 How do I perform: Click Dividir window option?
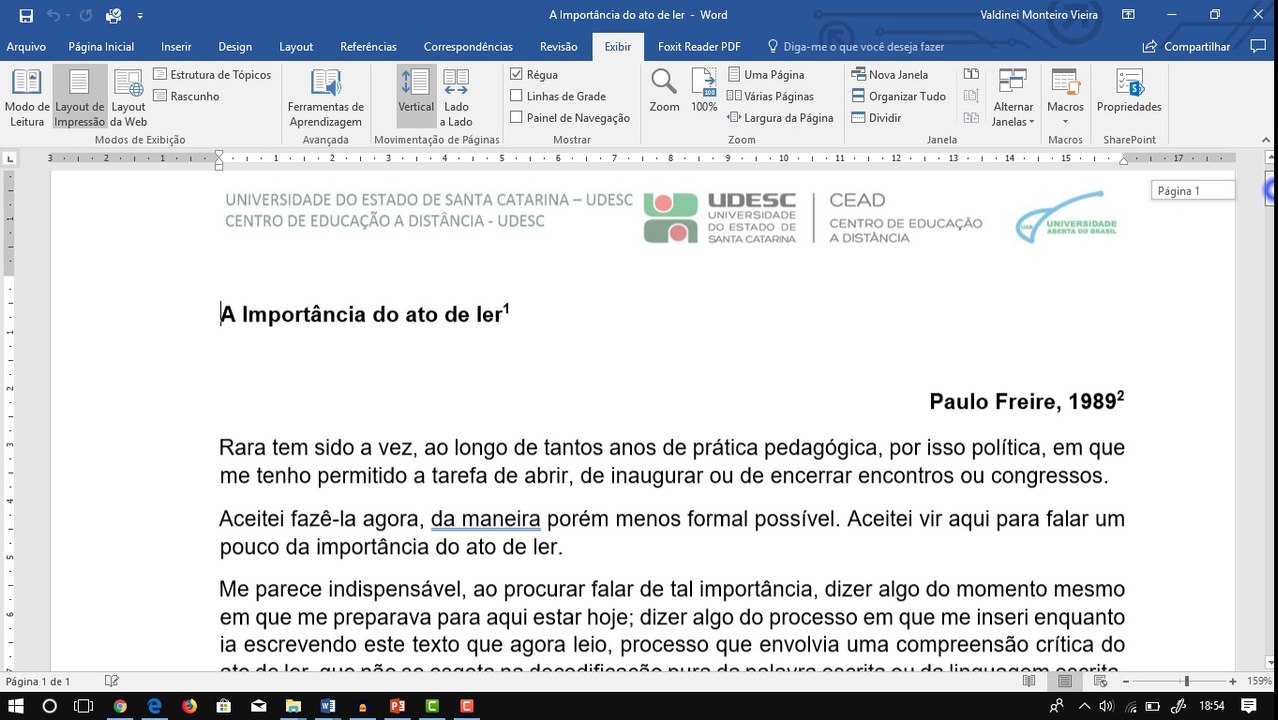[876, 118]
